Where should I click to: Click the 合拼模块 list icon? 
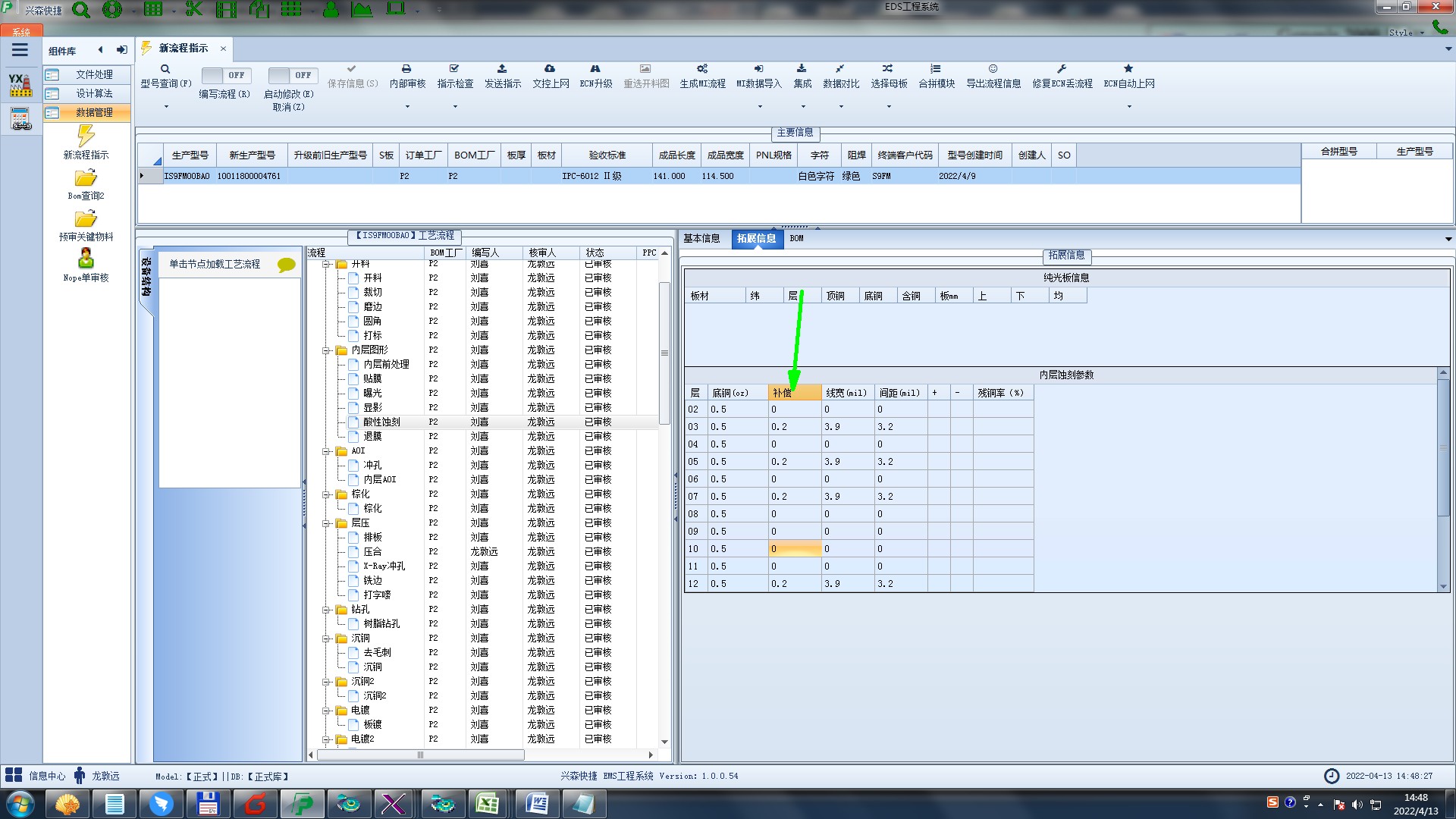pos(936,69)
